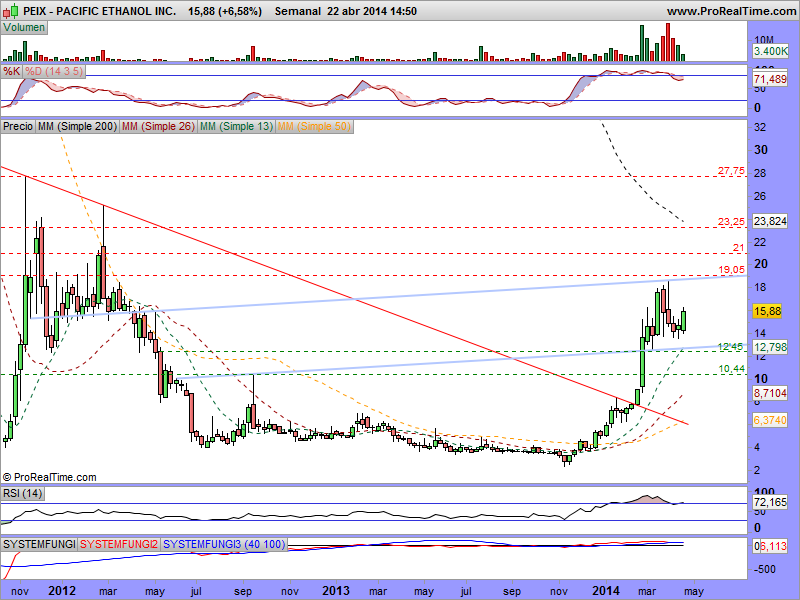Click the © ProRealTime.com copyright text
The image size is (800, 600).
49,477
